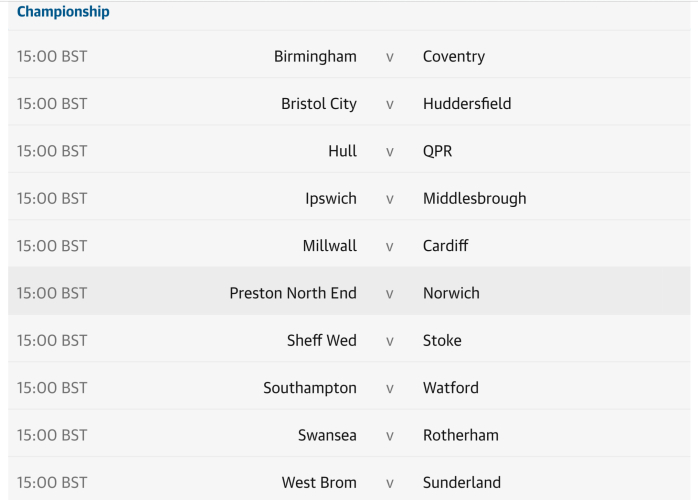Open Preston North End team link
The width and height of the screenshot is (698, 500).
click(293, 293)
